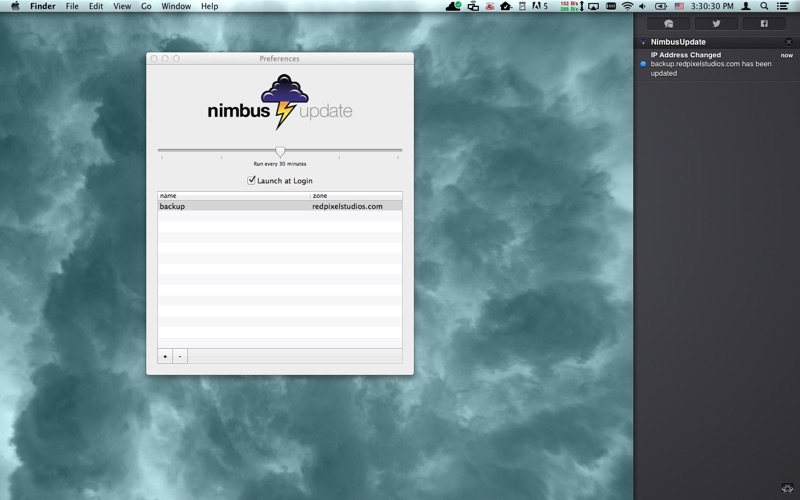
Task: Click the network speed monitor in menu bar
Action: pyautogui.click(x=571, y=6)
